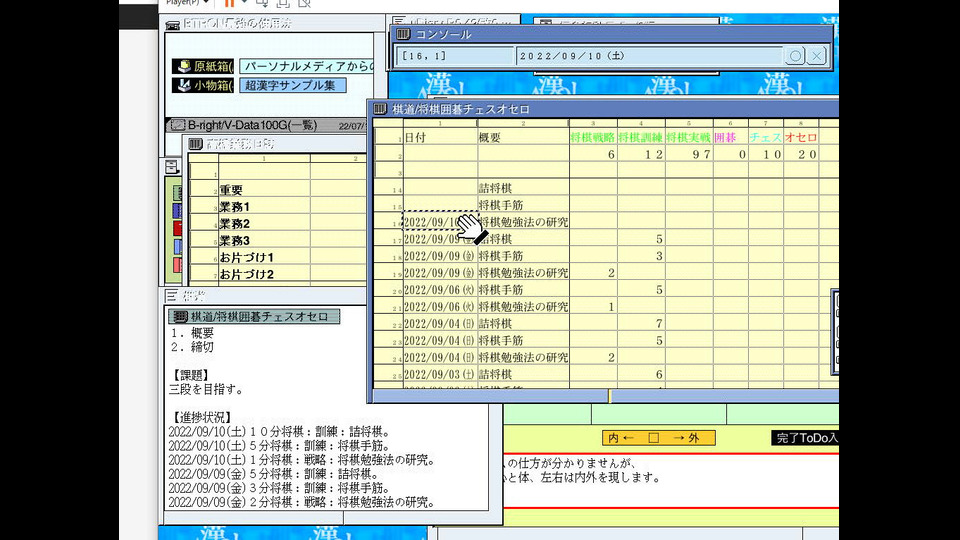This screenshot has height=540, width=960.
Task: Select the お片づけ1 cell in task sheet
Action: (264, 257)
